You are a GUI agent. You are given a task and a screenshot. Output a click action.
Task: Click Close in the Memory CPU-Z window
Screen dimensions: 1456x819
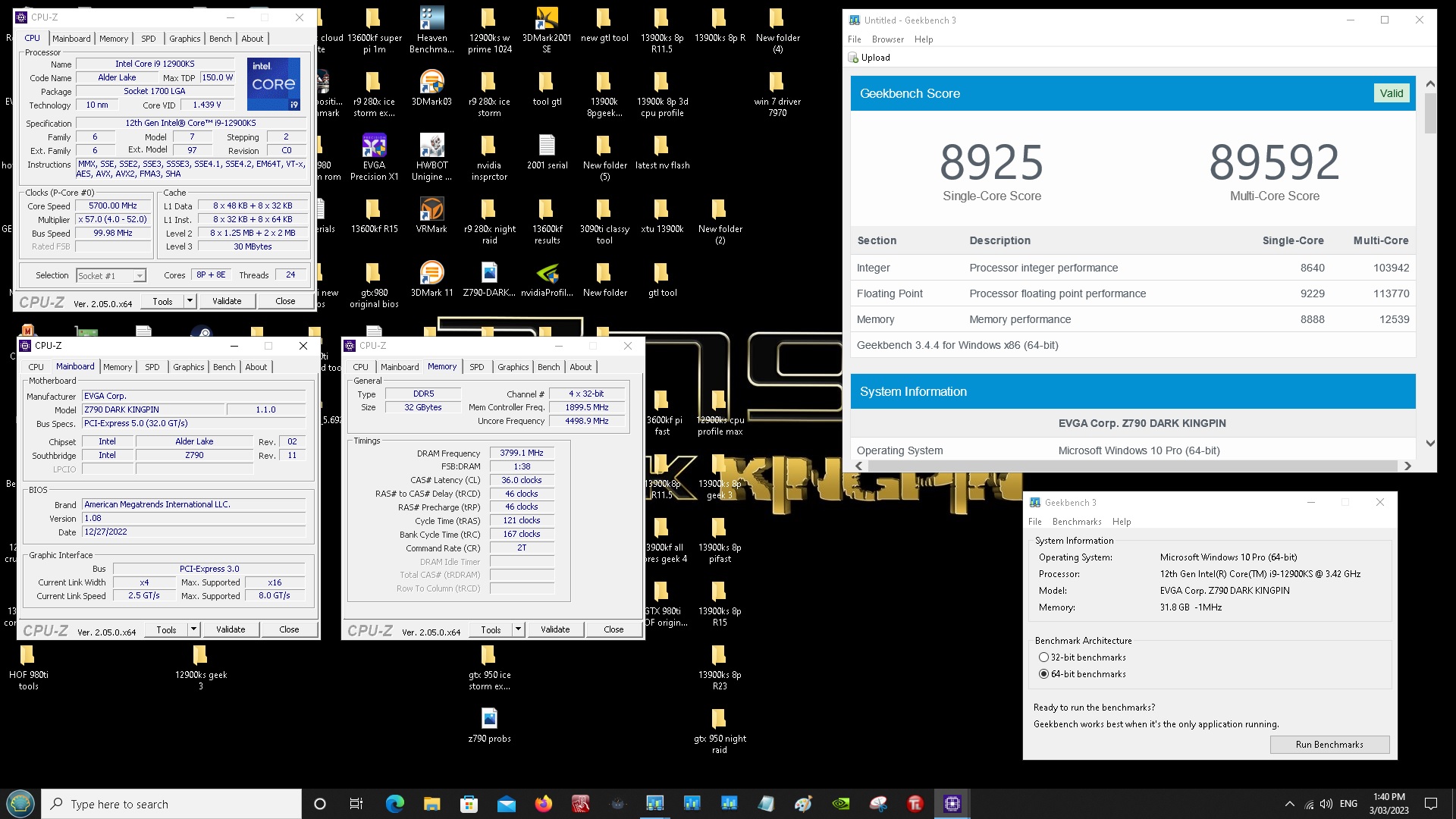(613, 629)
